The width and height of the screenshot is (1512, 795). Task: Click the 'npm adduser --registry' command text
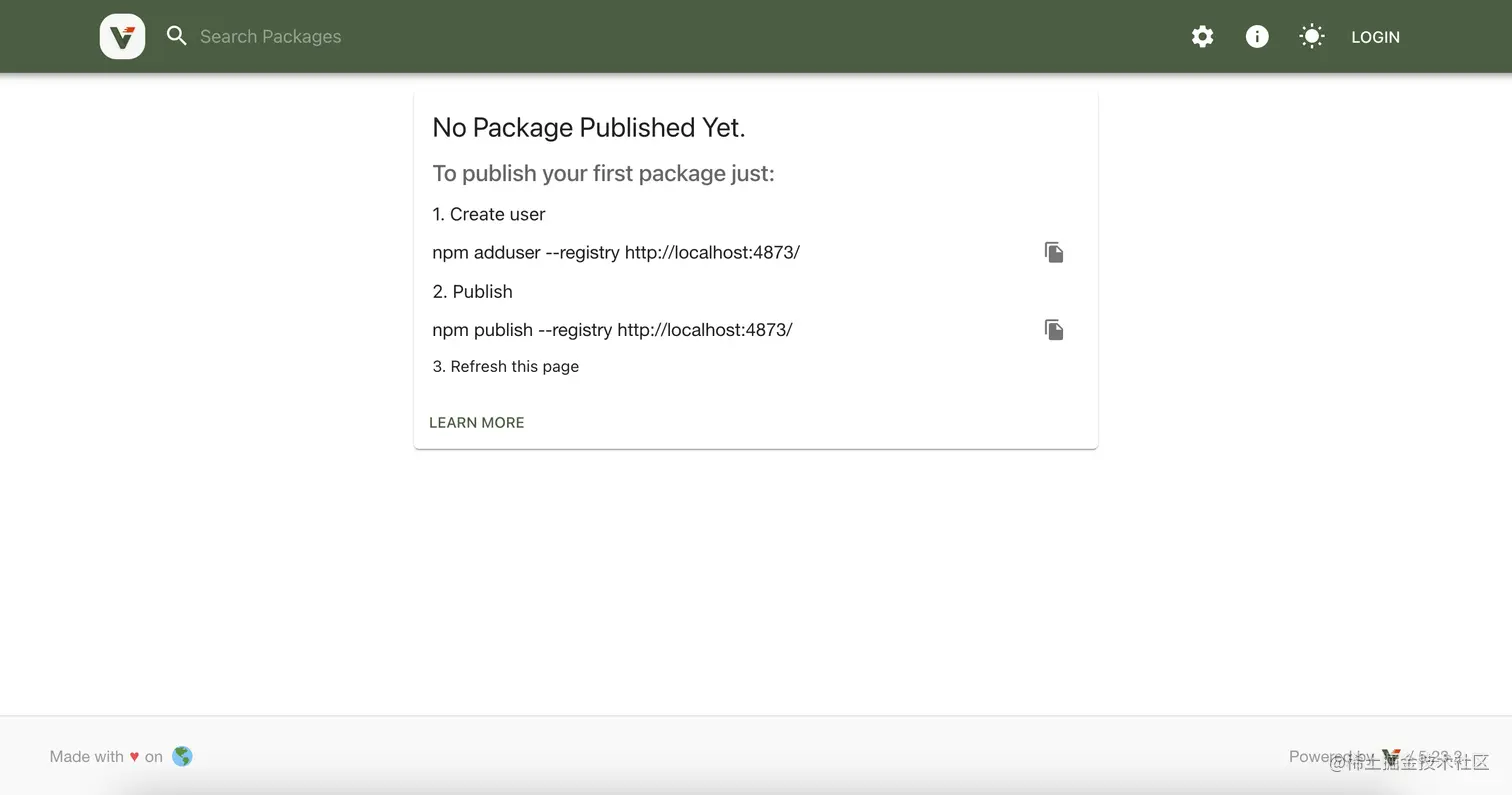tap(616, 253)
